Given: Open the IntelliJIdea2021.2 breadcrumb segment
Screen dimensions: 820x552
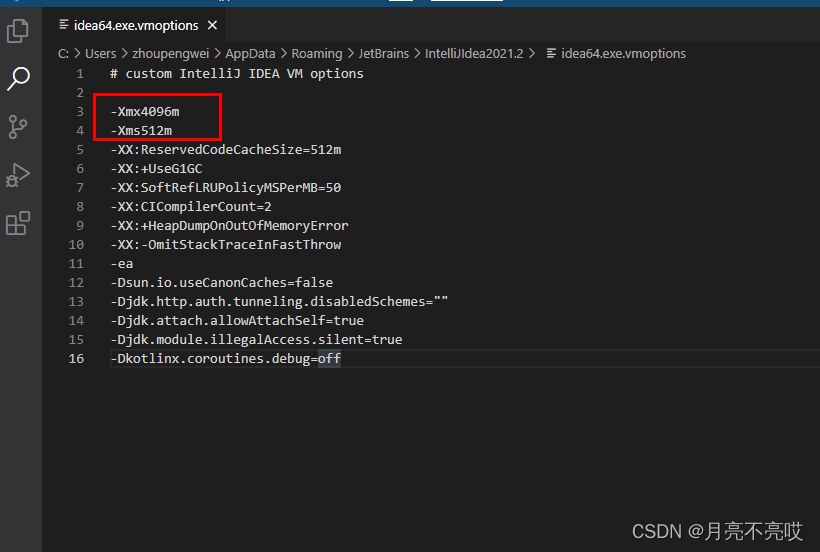Looking at the screenshot, I should click(x=474, y=53).
